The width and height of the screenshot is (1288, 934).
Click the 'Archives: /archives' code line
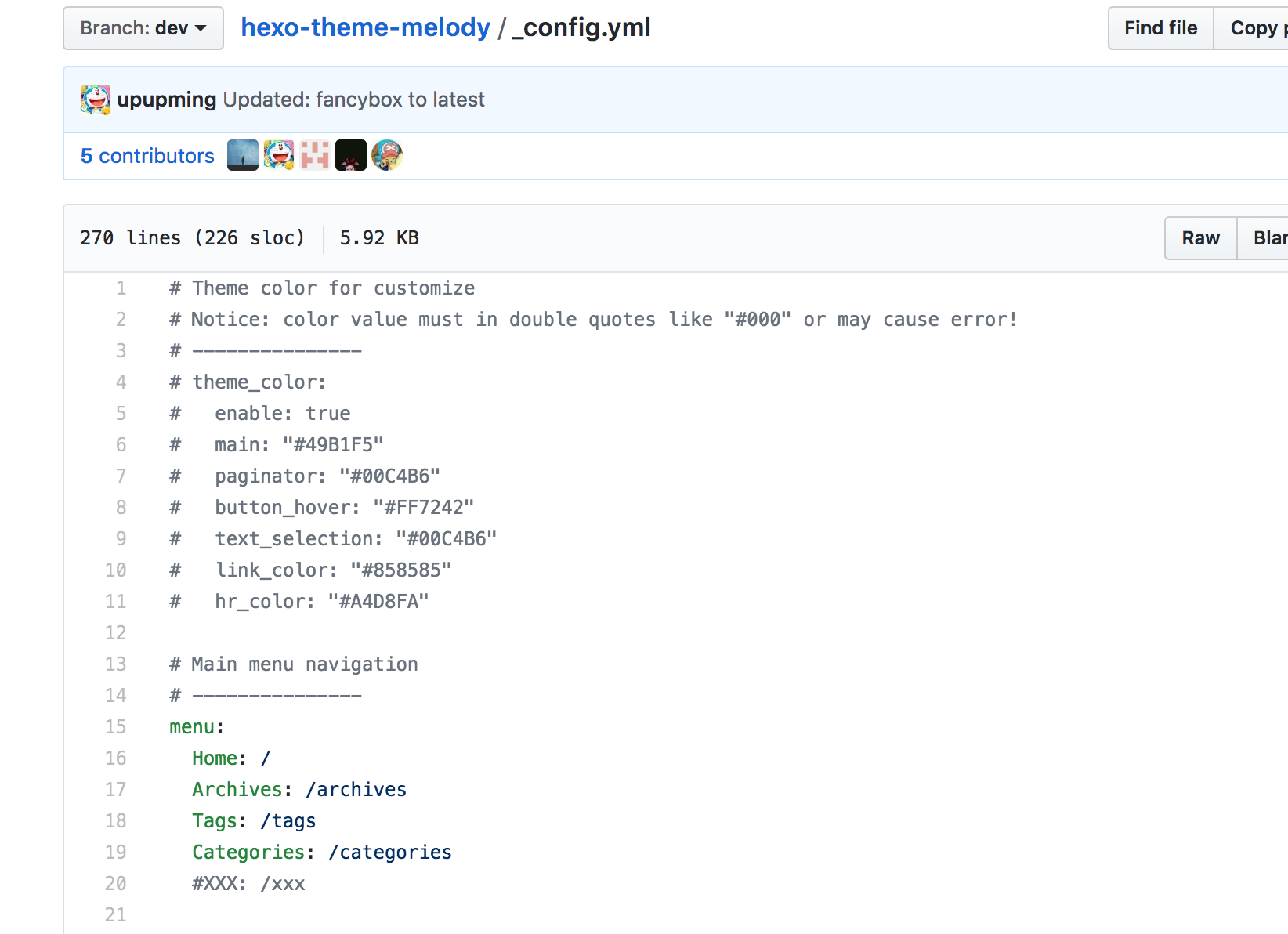click(299, 790)
